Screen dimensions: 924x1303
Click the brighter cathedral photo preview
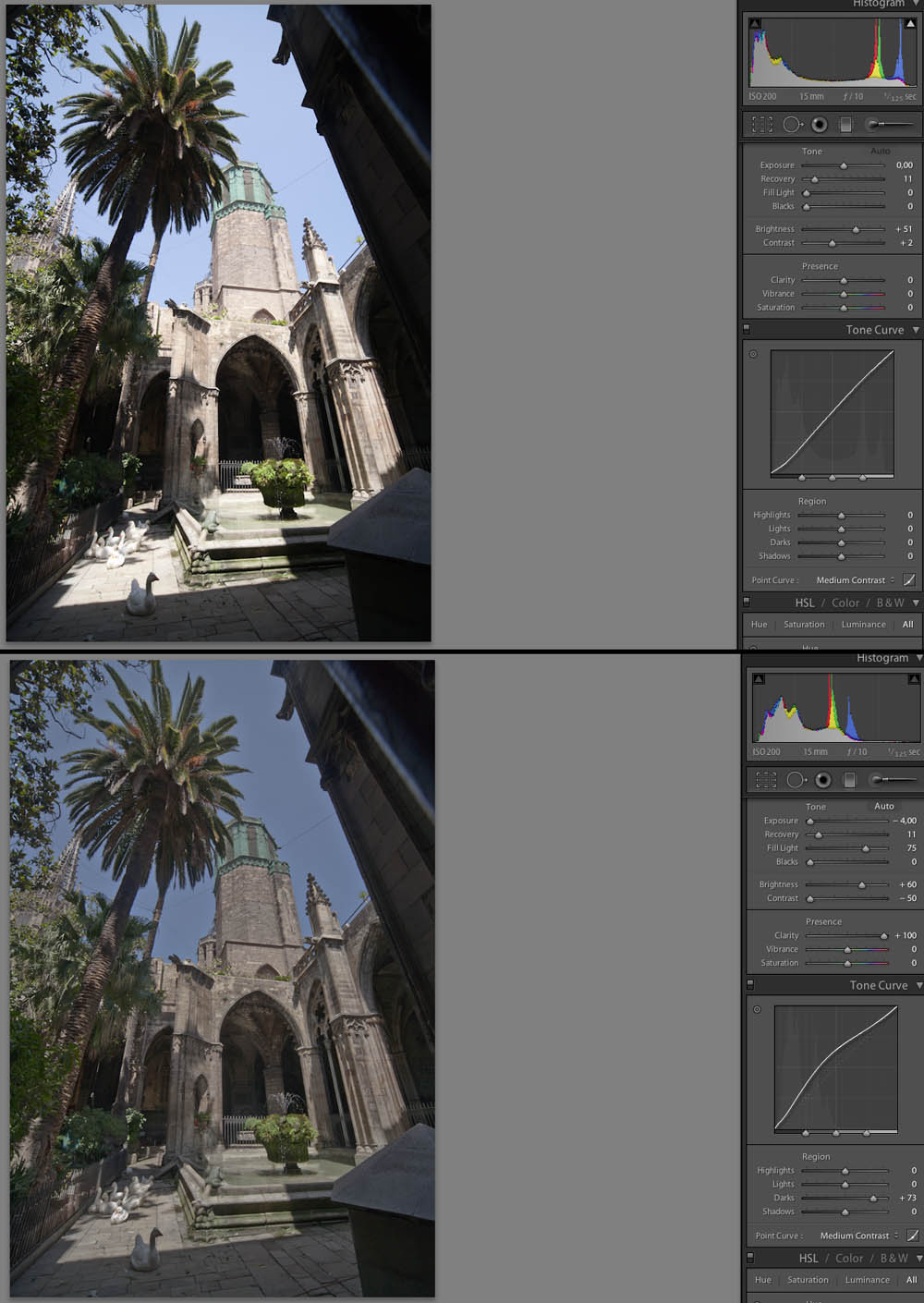(218, 323)
